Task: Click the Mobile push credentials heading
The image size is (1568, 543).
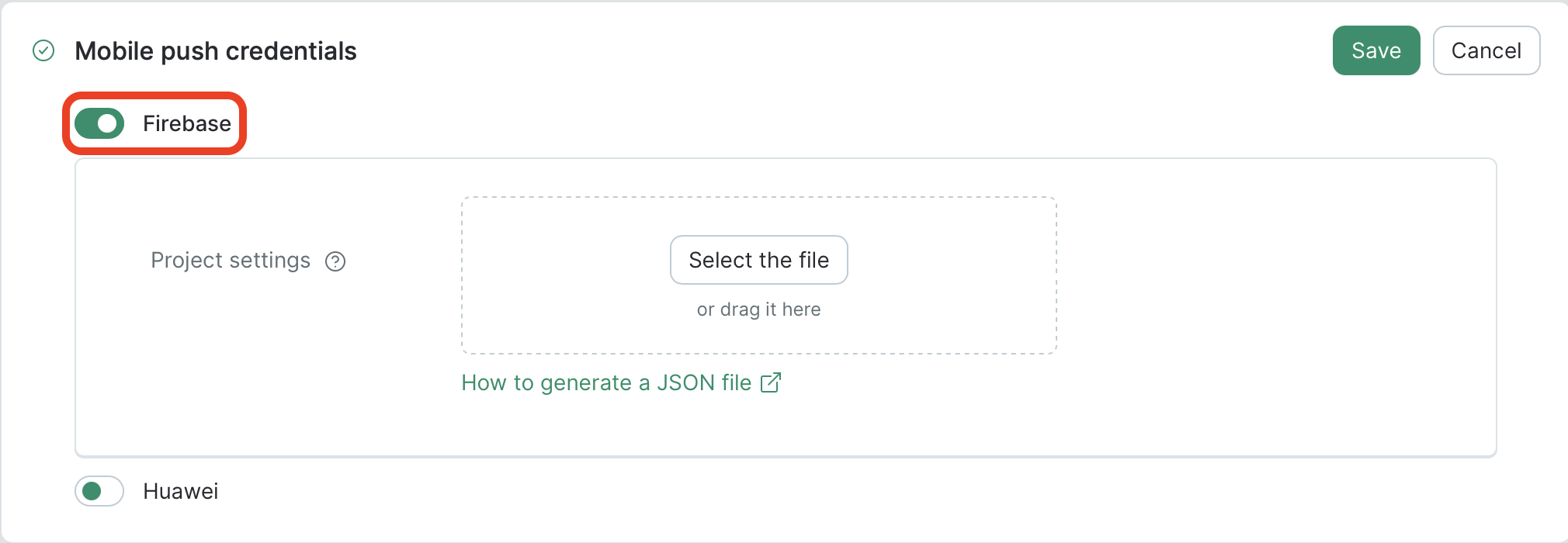Action: click(216, 51)
